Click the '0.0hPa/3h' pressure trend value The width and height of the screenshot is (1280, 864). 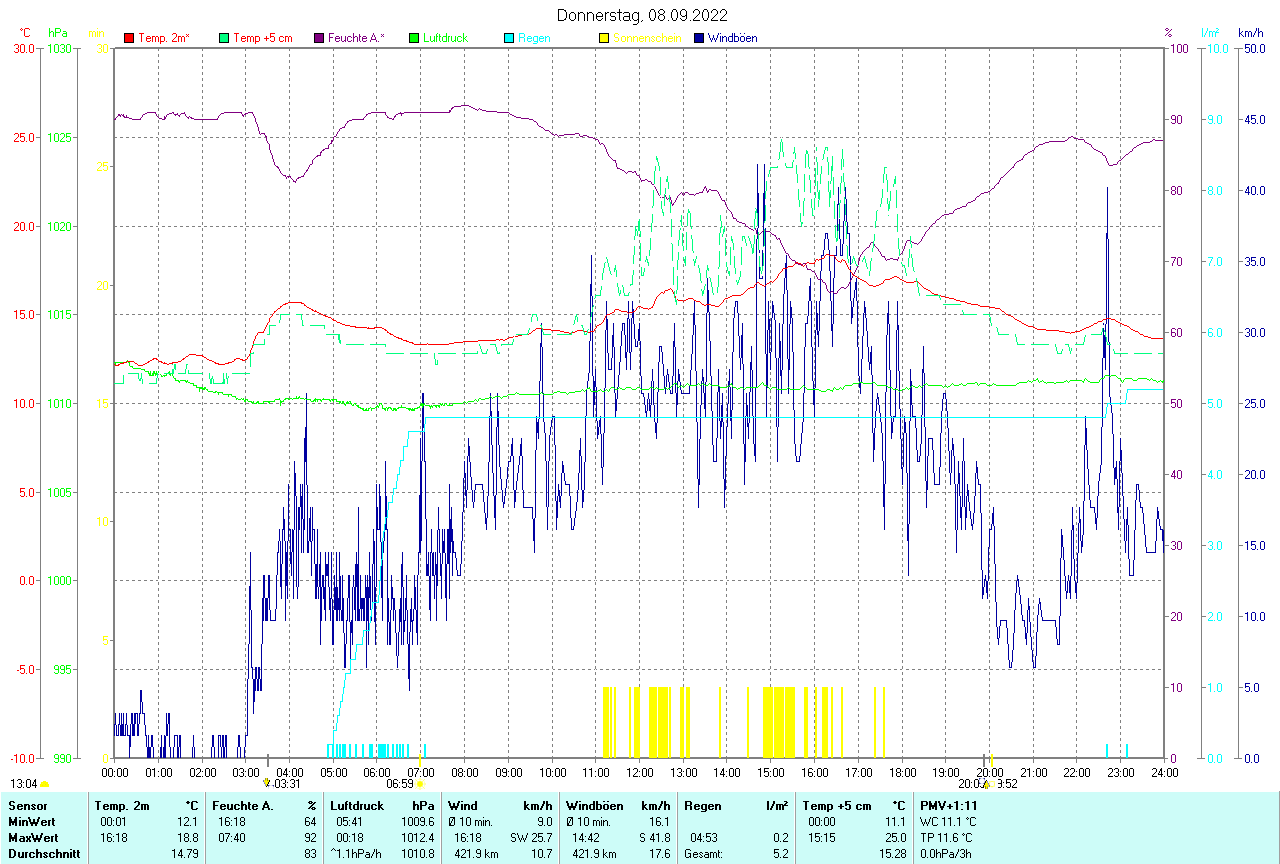[947, 854]
